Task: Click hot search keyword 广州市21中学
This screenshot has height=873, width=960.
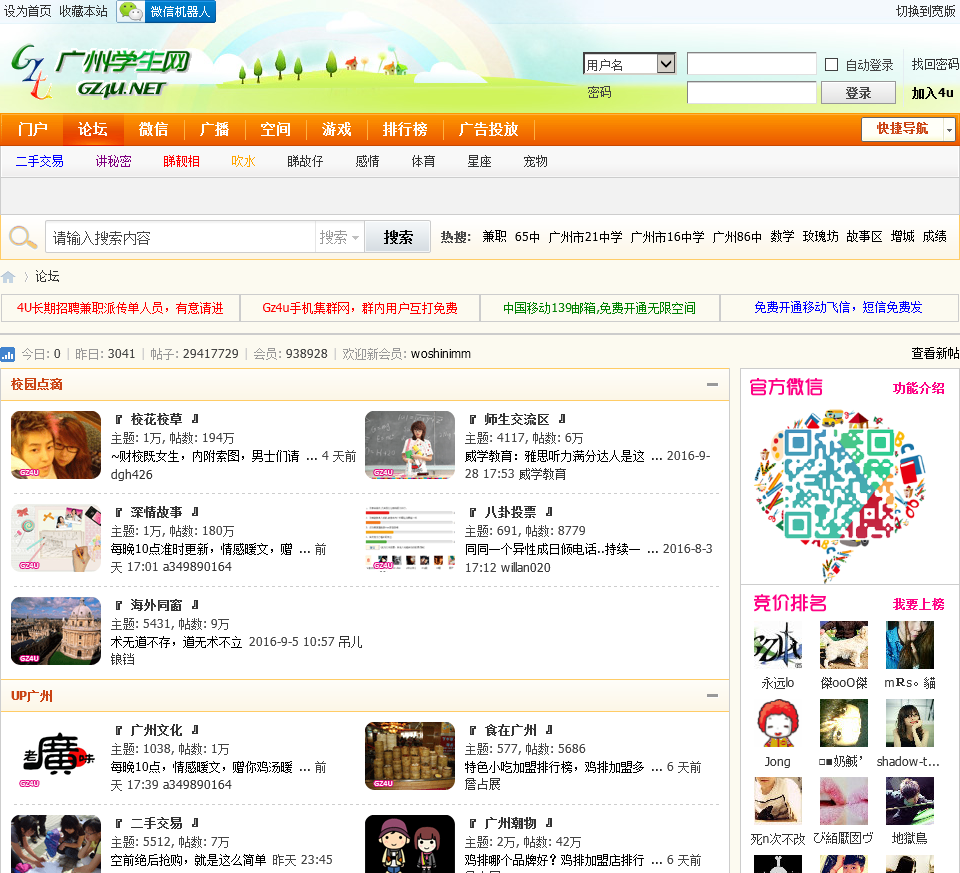Action: pyautogui.click(x=585, y=237)
